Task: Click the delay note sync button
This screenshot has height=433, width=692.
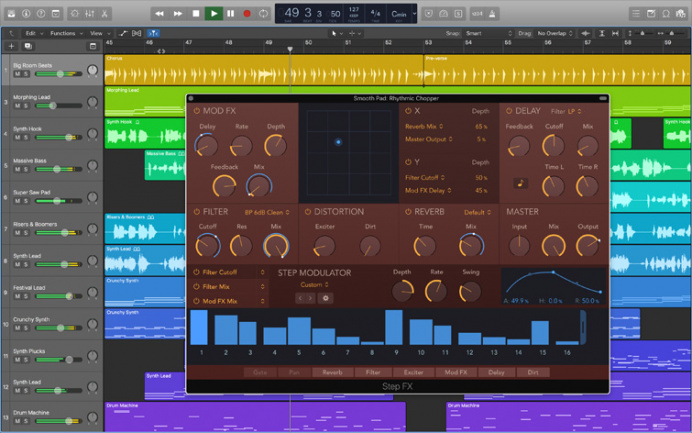Action: (520, 183)
